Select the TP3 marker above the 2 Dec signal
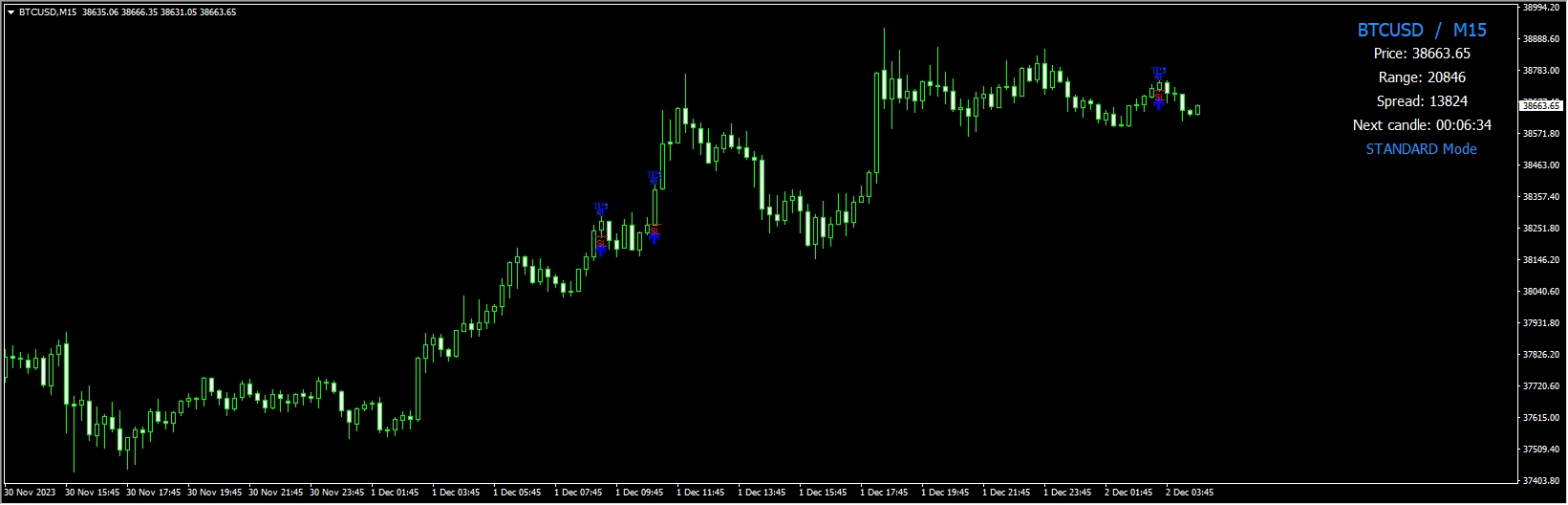This screenshot has height=505, width=1568. tap(1158, 72)
